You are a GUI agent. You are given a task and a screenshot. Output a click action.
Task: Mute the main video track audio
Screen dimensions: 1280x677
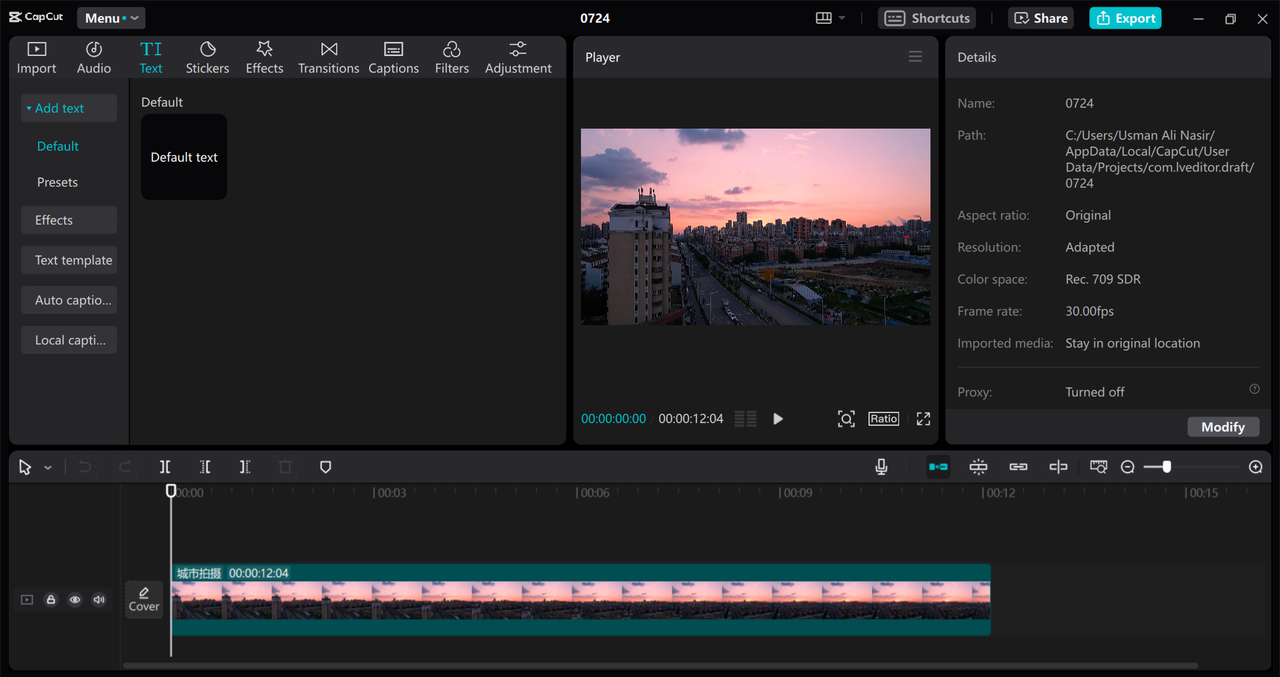pyautogui.click(x=99, y=600)
